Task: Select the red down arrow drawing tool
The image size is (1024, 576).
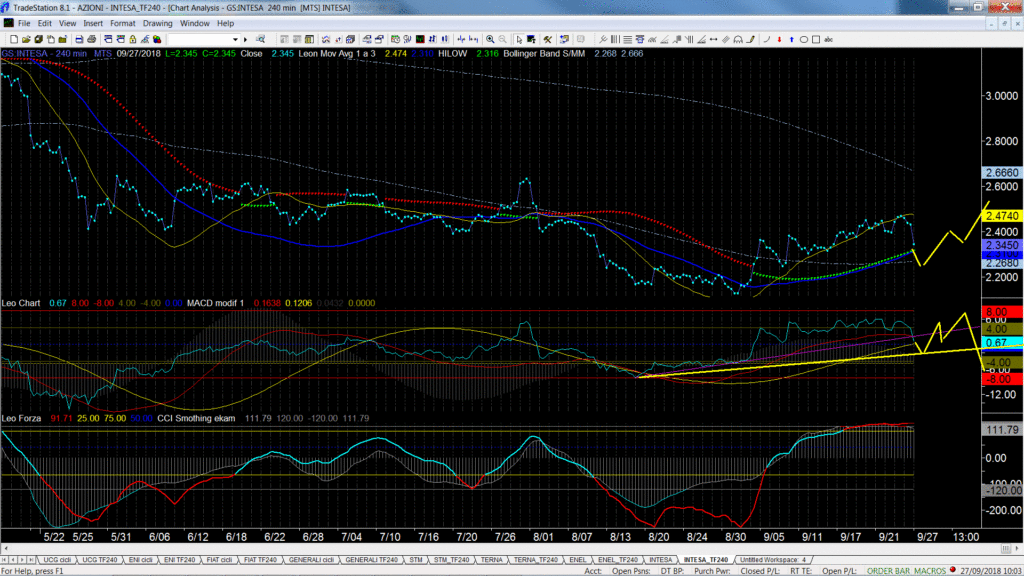Action: click(779, 40)
